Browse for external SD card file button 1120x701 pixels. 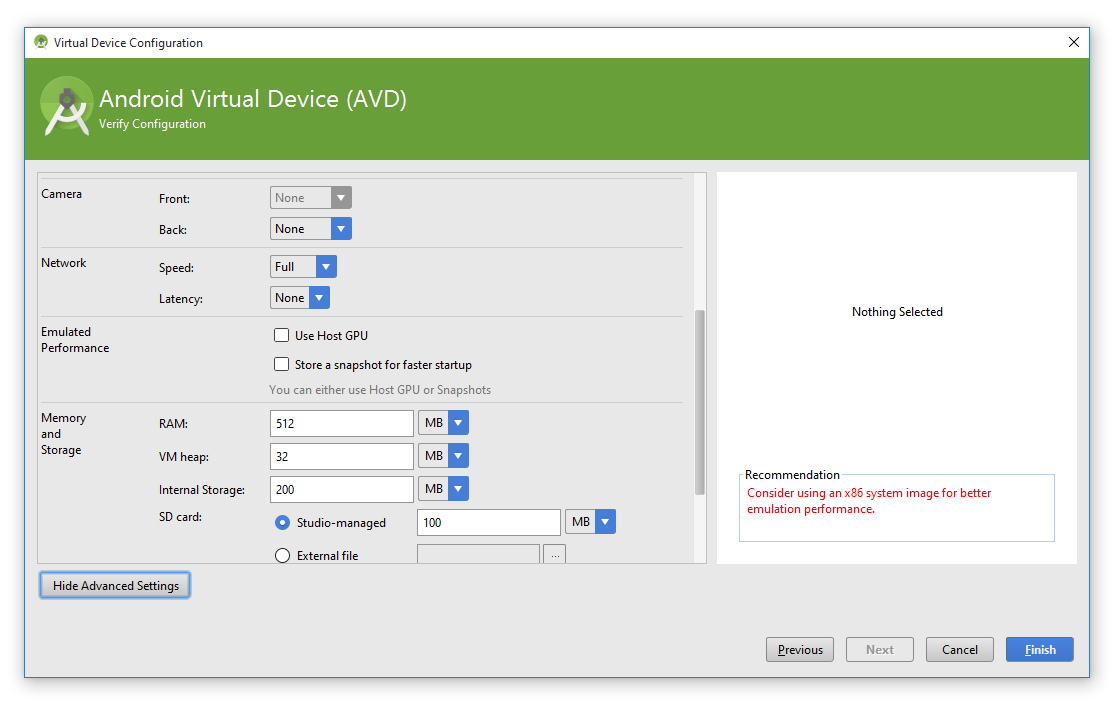click(555, 555)
